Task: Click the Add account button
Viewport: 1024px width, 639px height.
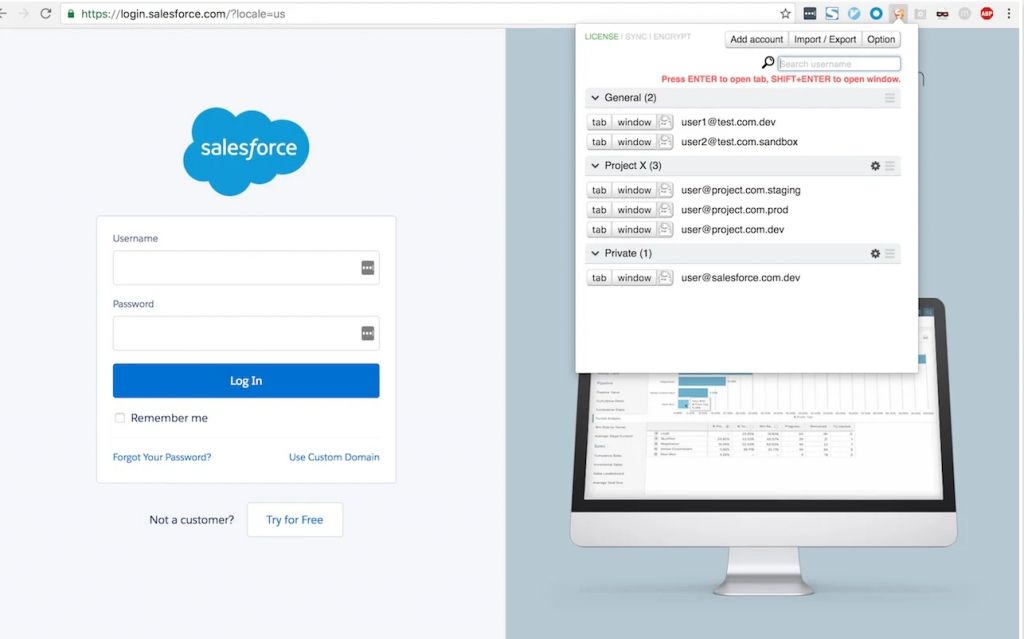Action: click(756, 39)
